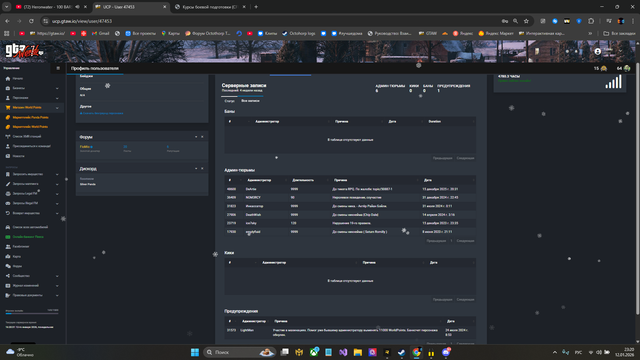This screenshot has height=360, width=640.
Task: Expand the Запросы Legal PM submenu arrow
Action: pos(57,194)
